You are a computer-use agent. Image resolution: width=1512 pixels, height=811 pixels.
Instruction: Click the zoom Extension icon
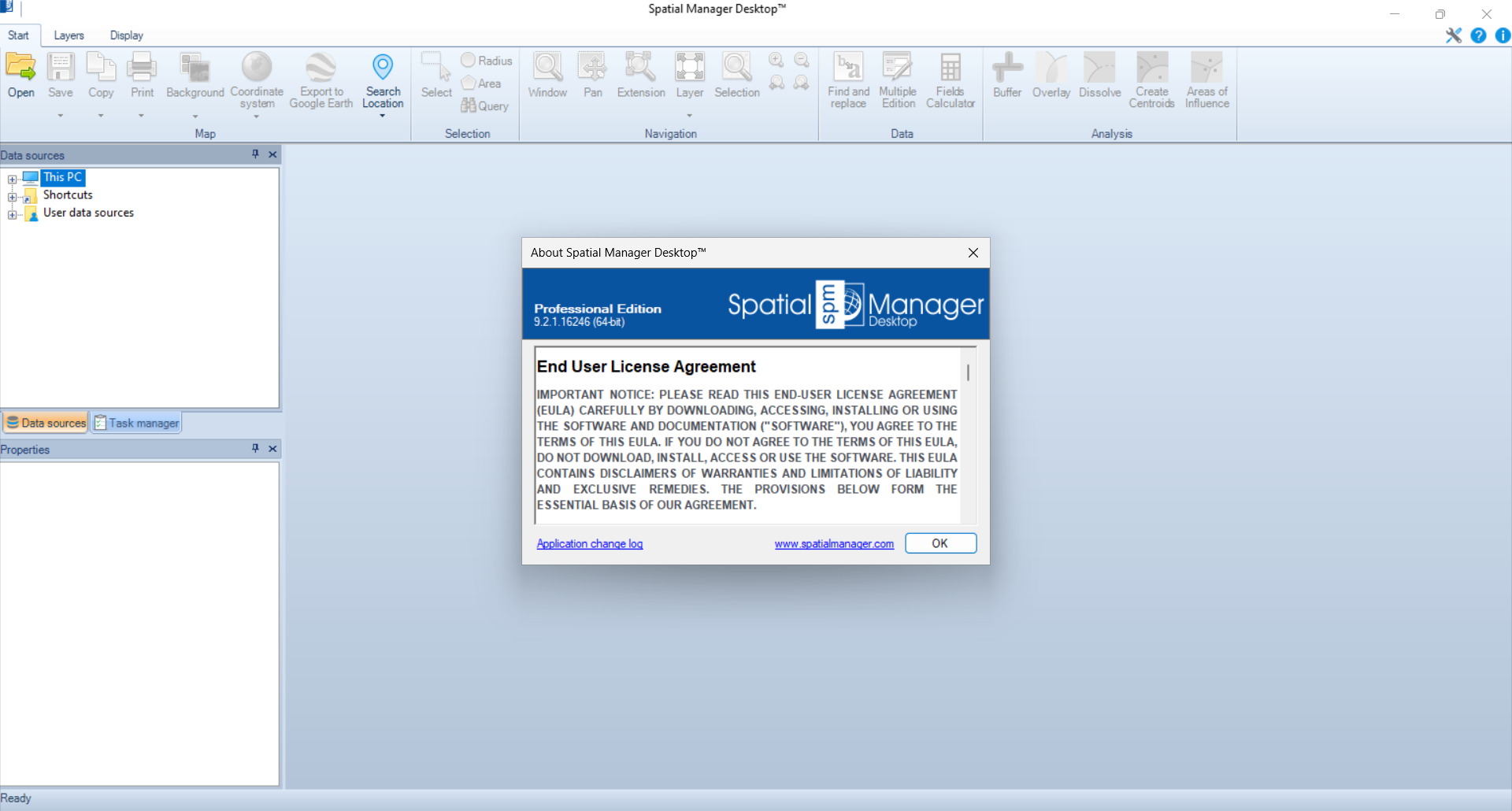tap(640, 68)
